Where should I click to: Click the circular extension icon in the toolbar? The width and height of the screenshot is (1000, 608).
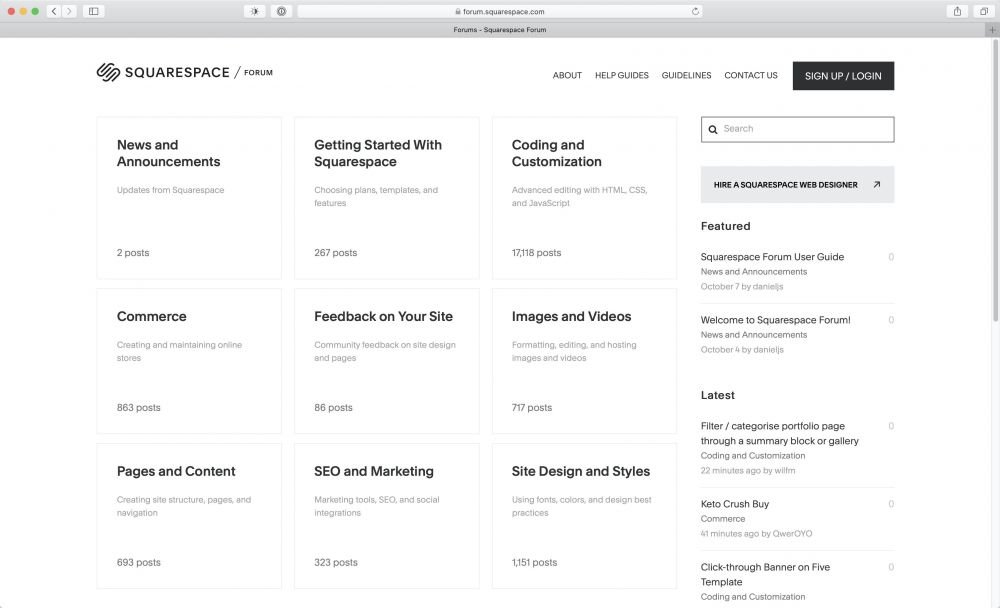(x=281, y=11)
